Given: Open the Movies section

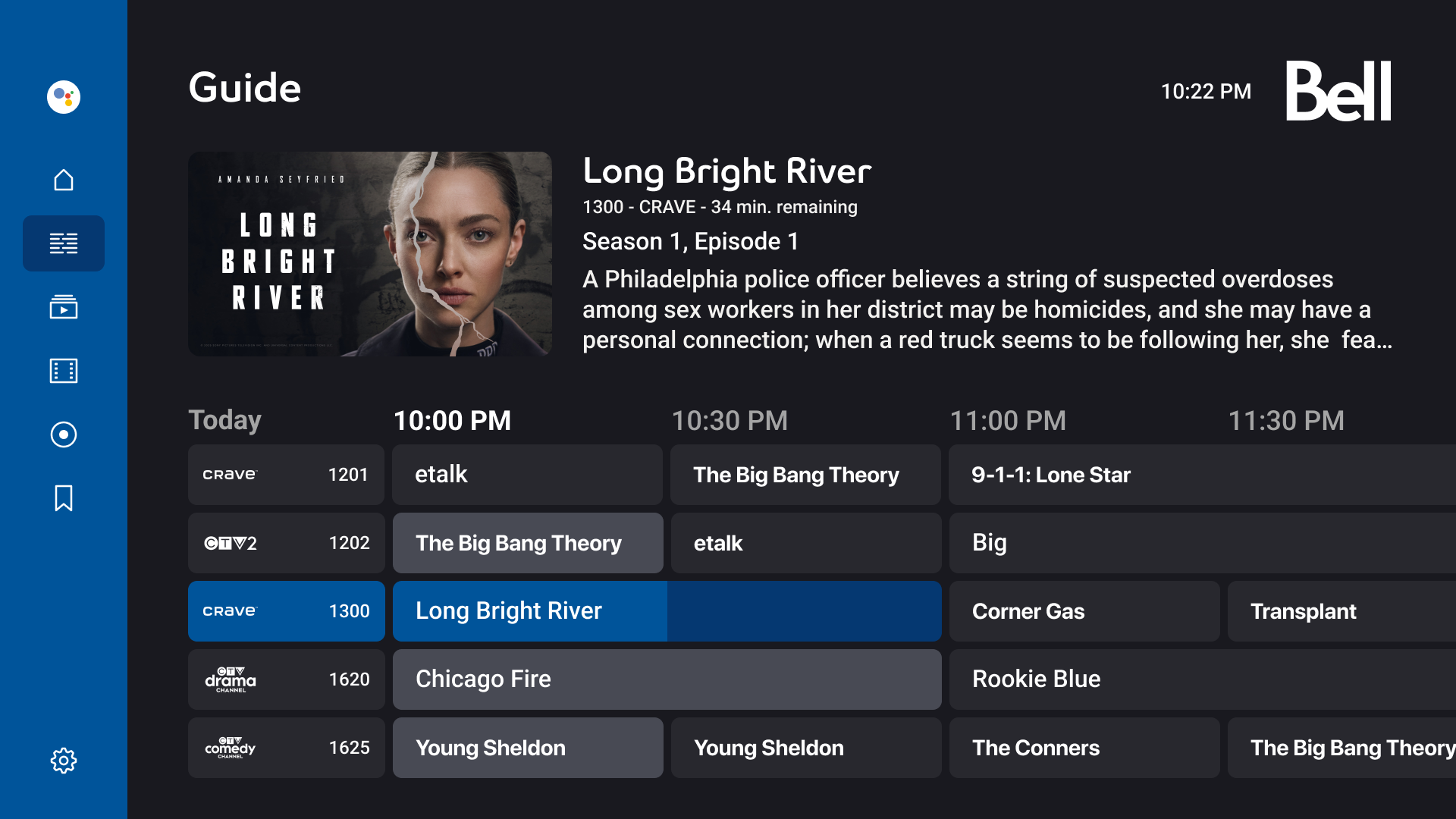Looking at the screenshot, I should point(63,371).
